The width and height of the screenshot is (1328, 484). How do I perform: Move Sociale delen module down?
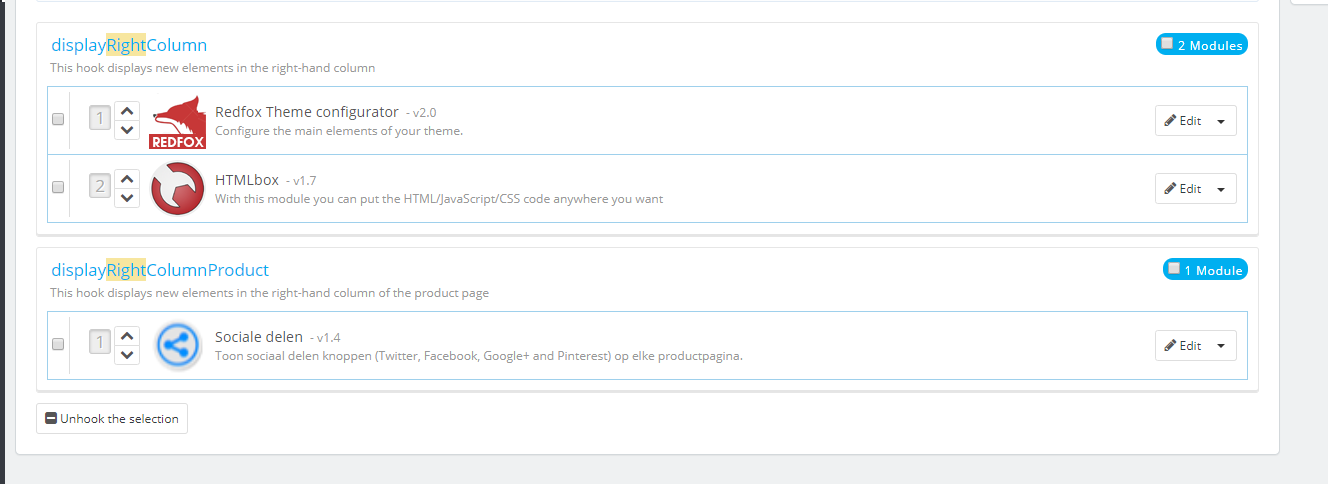127,354
